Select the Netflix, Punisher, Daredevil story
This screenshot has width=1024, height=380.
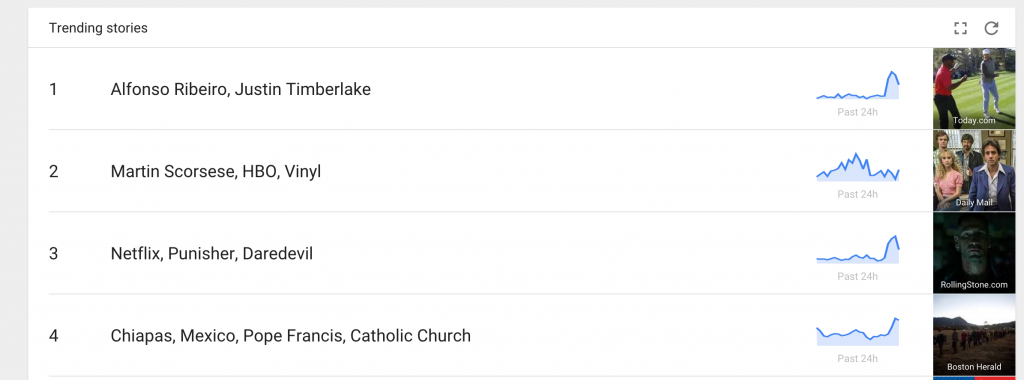[x=212, y=253]
